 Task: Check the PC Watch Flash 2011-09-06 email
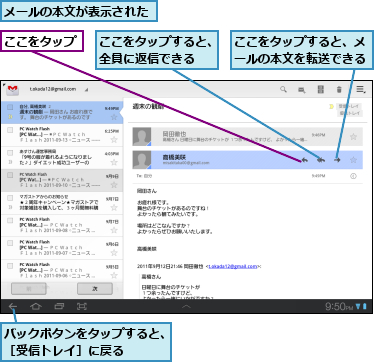coord(10,266)
